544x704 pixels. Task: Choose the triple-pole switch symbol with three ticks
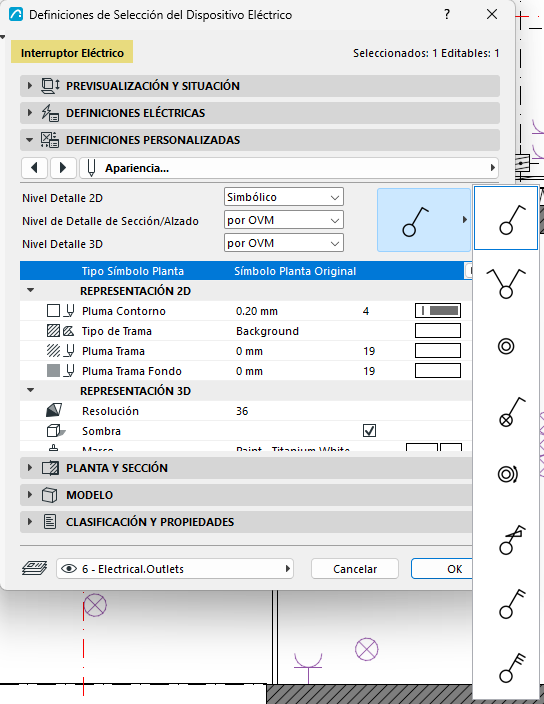pyautogui.click(x=512, y=668)
